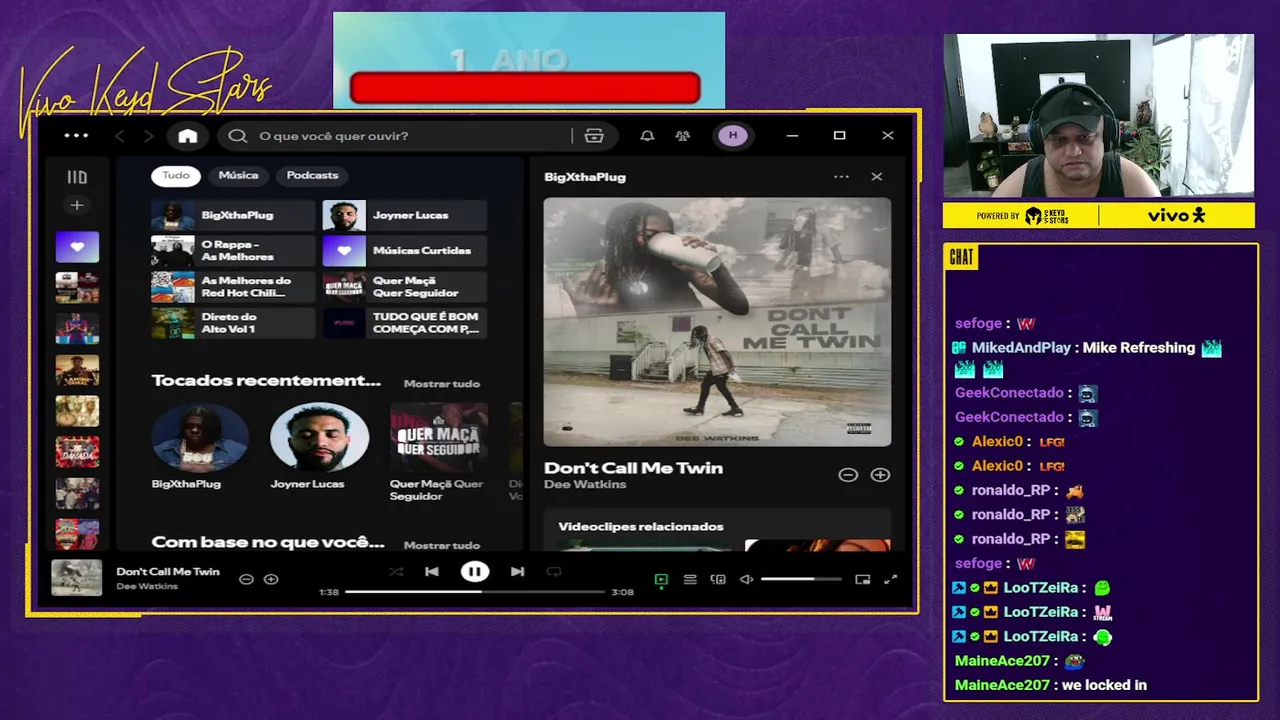Click the minus icon in bottom player bar
The image size is (1280, 720).
(x=246, y=579)
